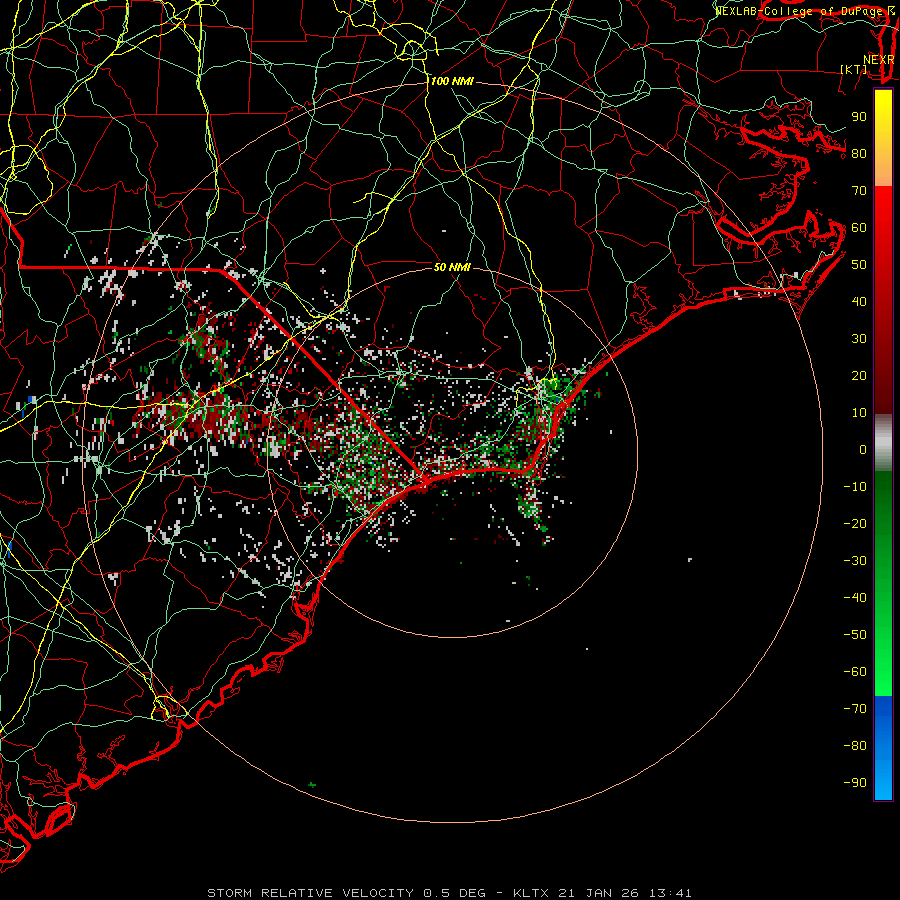
Task: Select the "21 JAN 26" date text
Action: 599,893
